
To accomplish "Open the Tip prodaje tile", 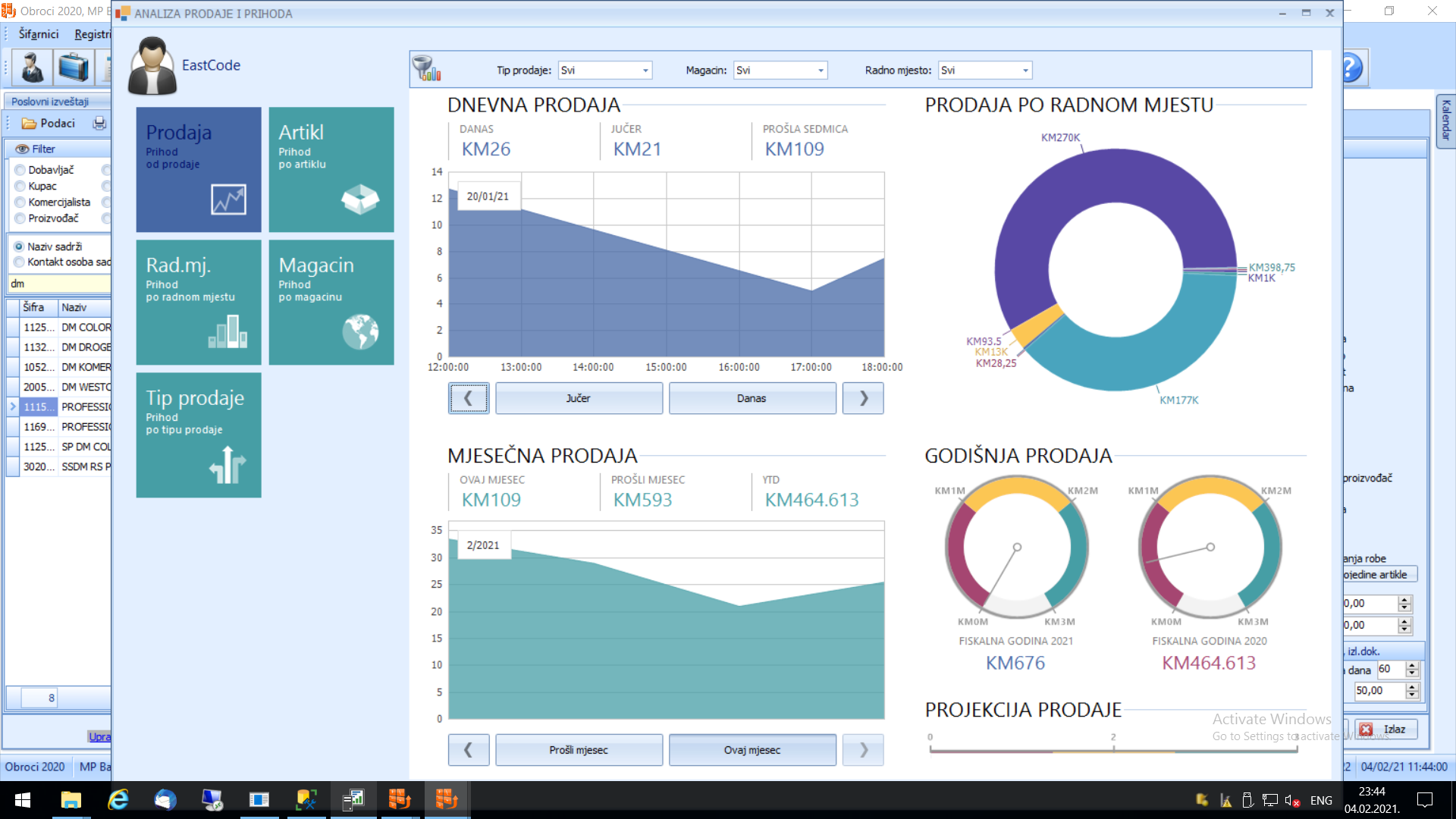I will point(199,435).
